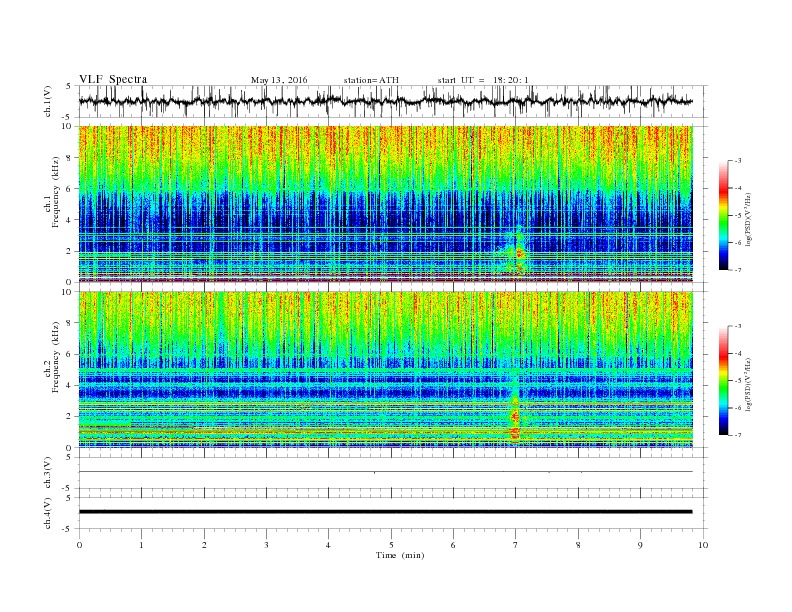Click the "station=ATH" header label
The height and width of the screenshot is (612, 792).
371,80
